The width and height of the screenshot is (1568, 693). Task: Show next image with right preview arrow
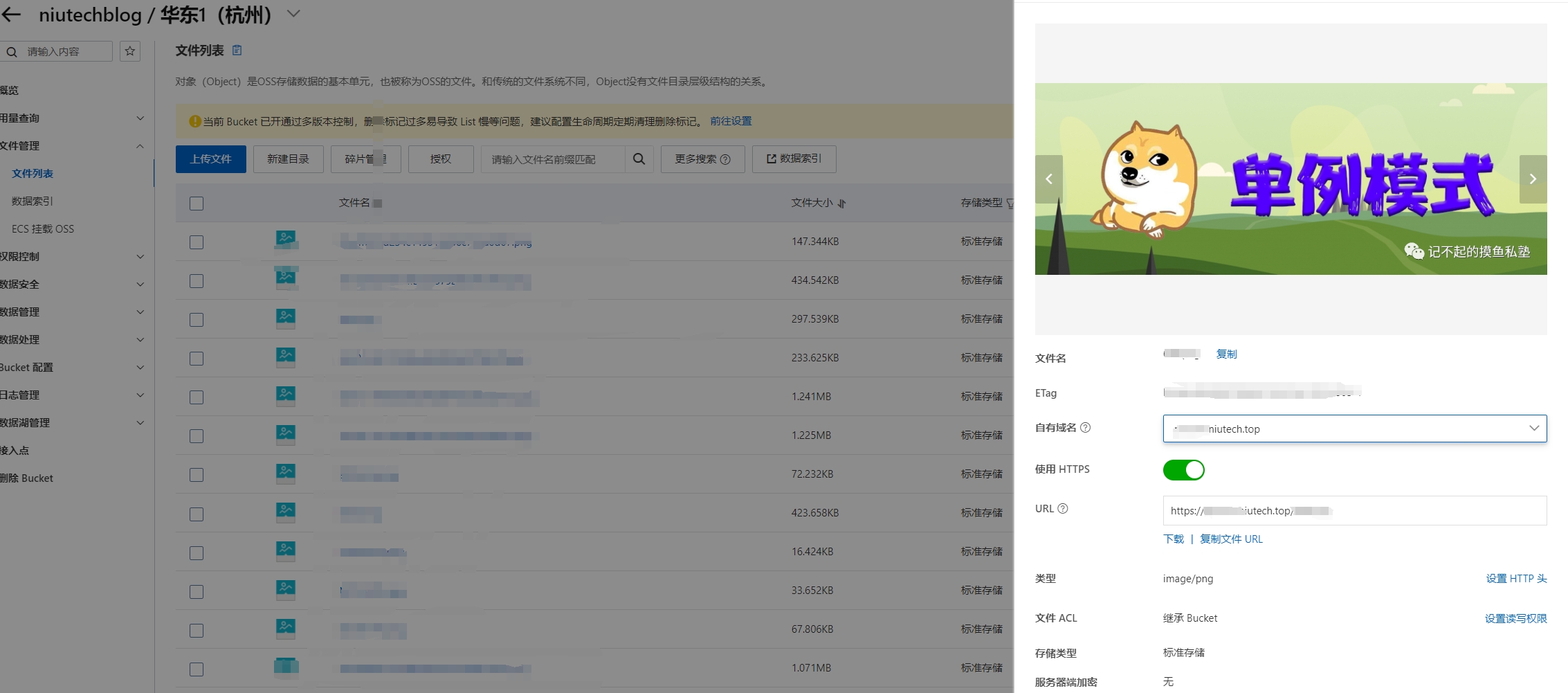[1533, 179]
